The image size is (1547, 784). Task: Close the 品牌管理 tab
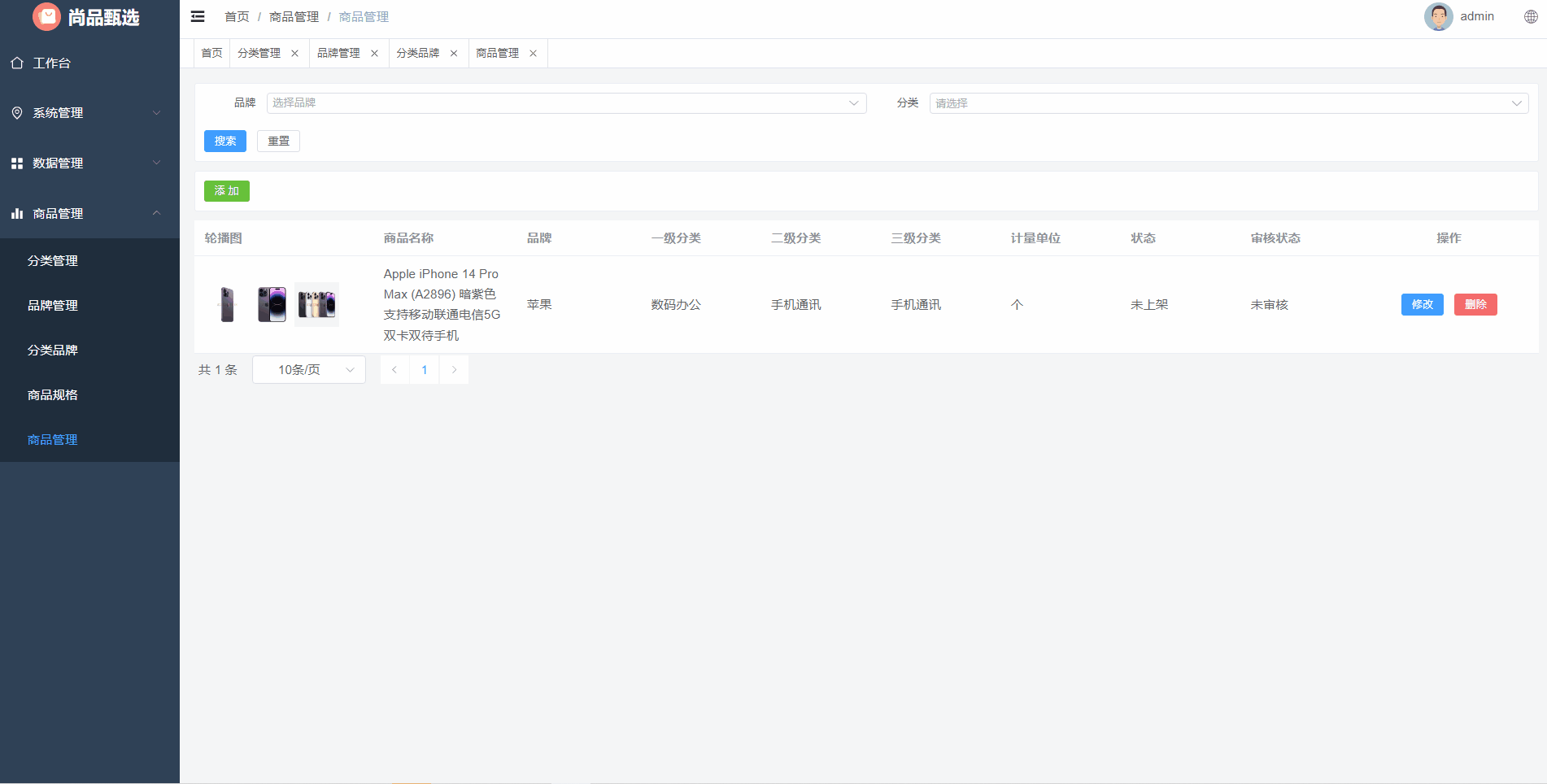[374, 53]
